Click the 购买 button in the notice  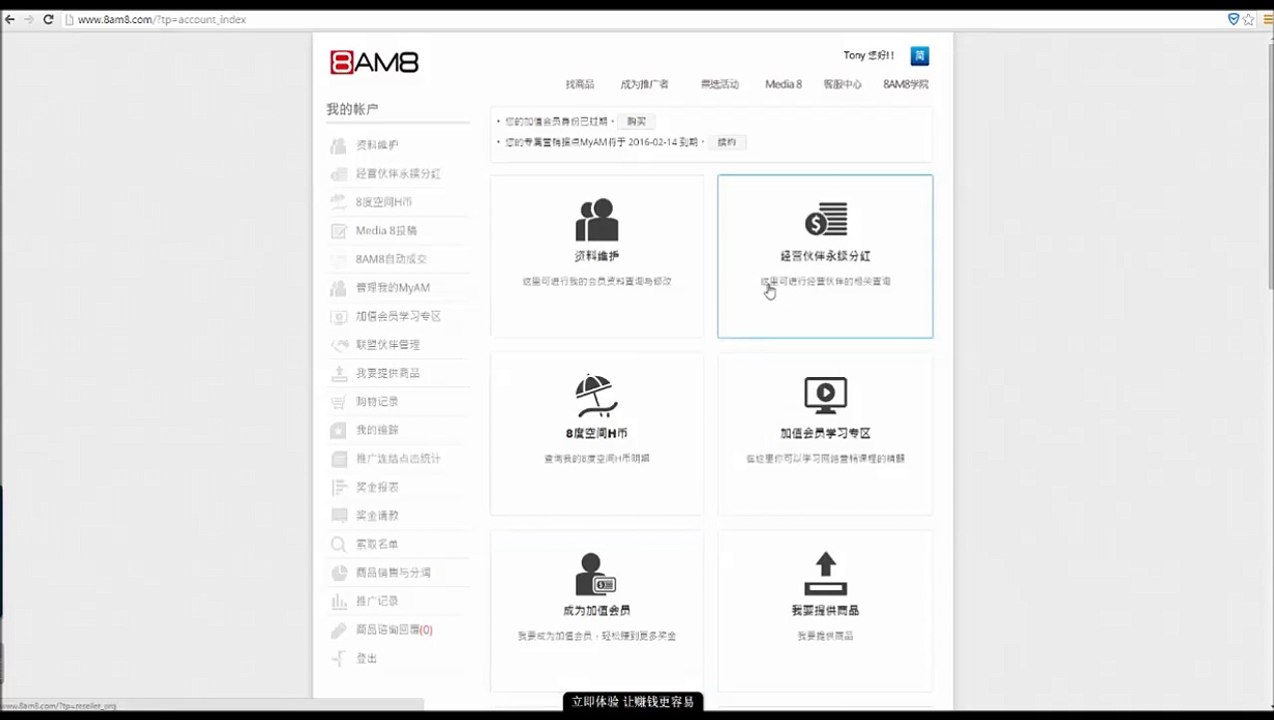click(x=636, y=121)
